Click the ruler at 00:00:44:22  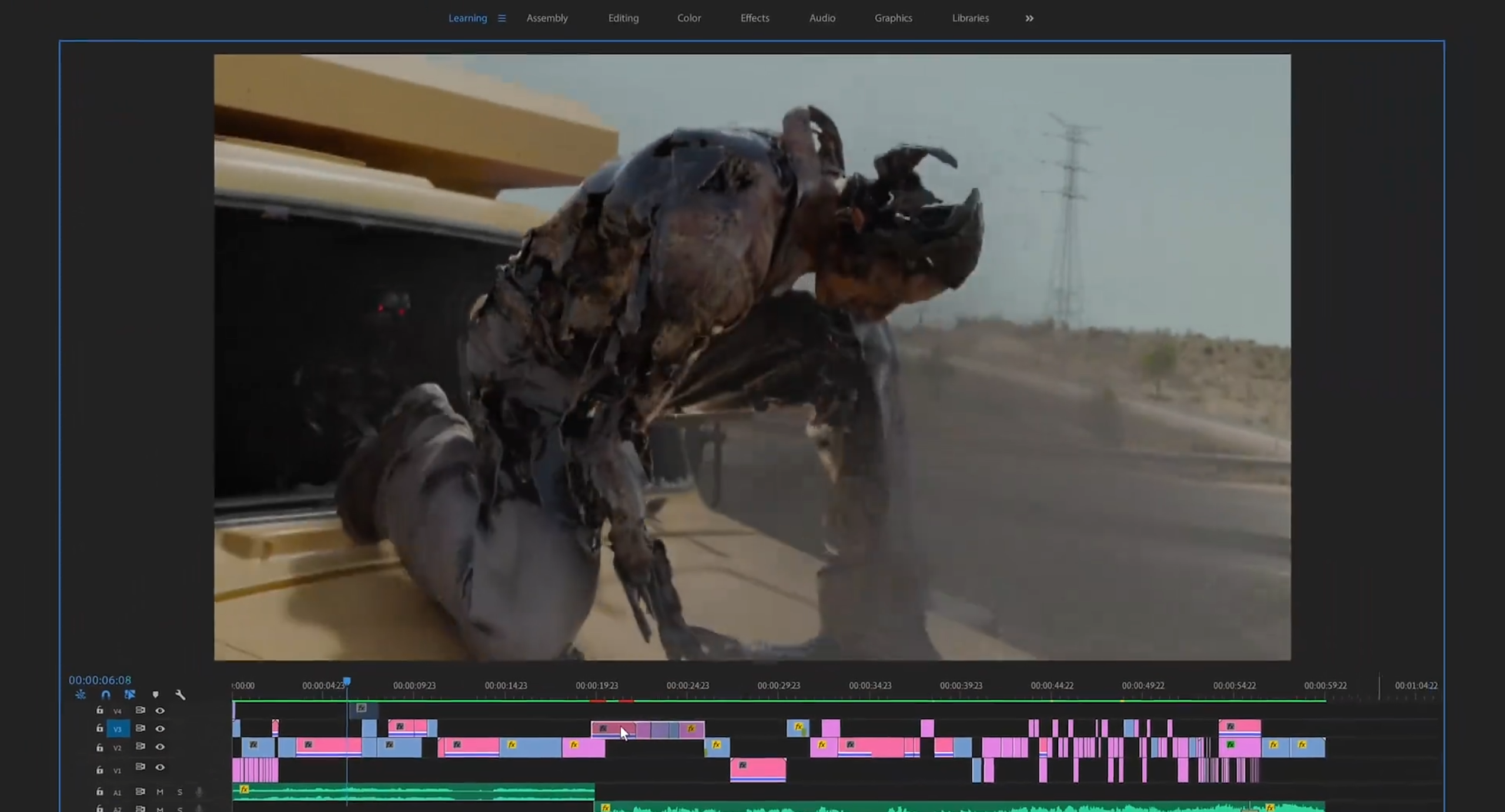1052,686
